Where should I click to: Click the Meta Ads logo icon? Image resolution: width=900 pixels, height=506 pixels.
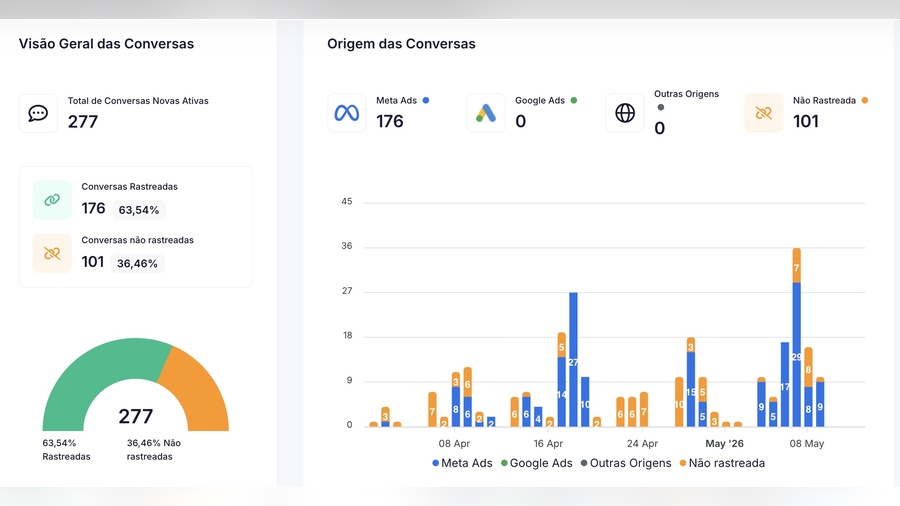click(x=347, y=113)
